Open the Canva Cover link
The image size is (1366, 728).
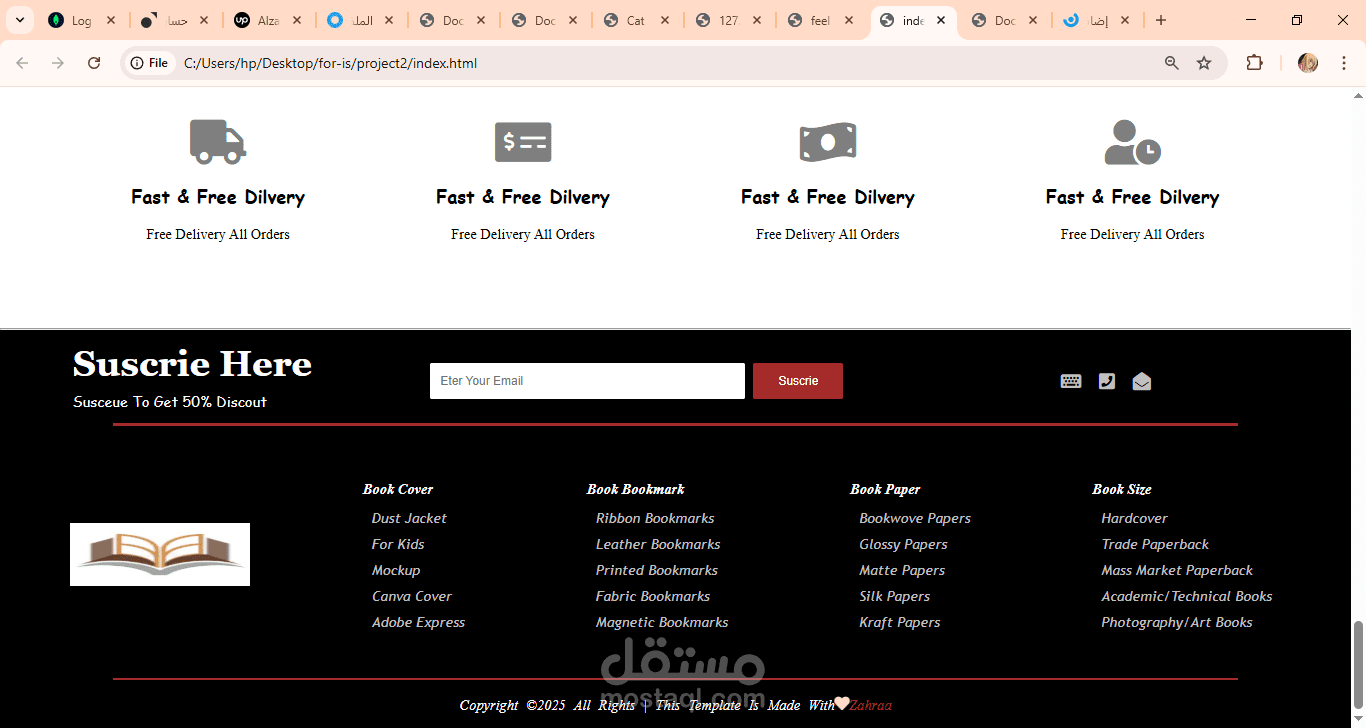pos(412,596)
